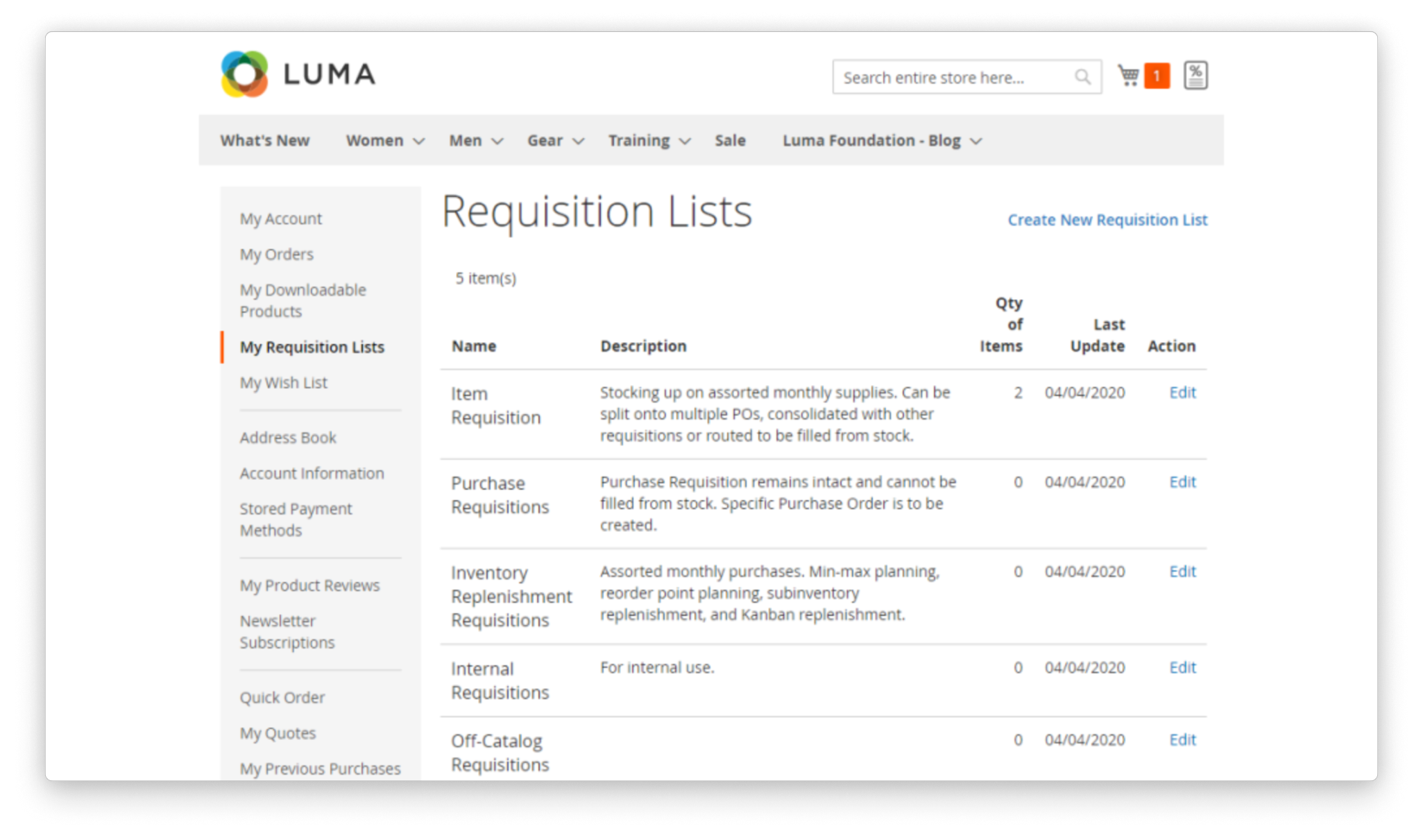Go to My Quotes
Viewport: 1423px width, 840px height.
tap(278, 733)
